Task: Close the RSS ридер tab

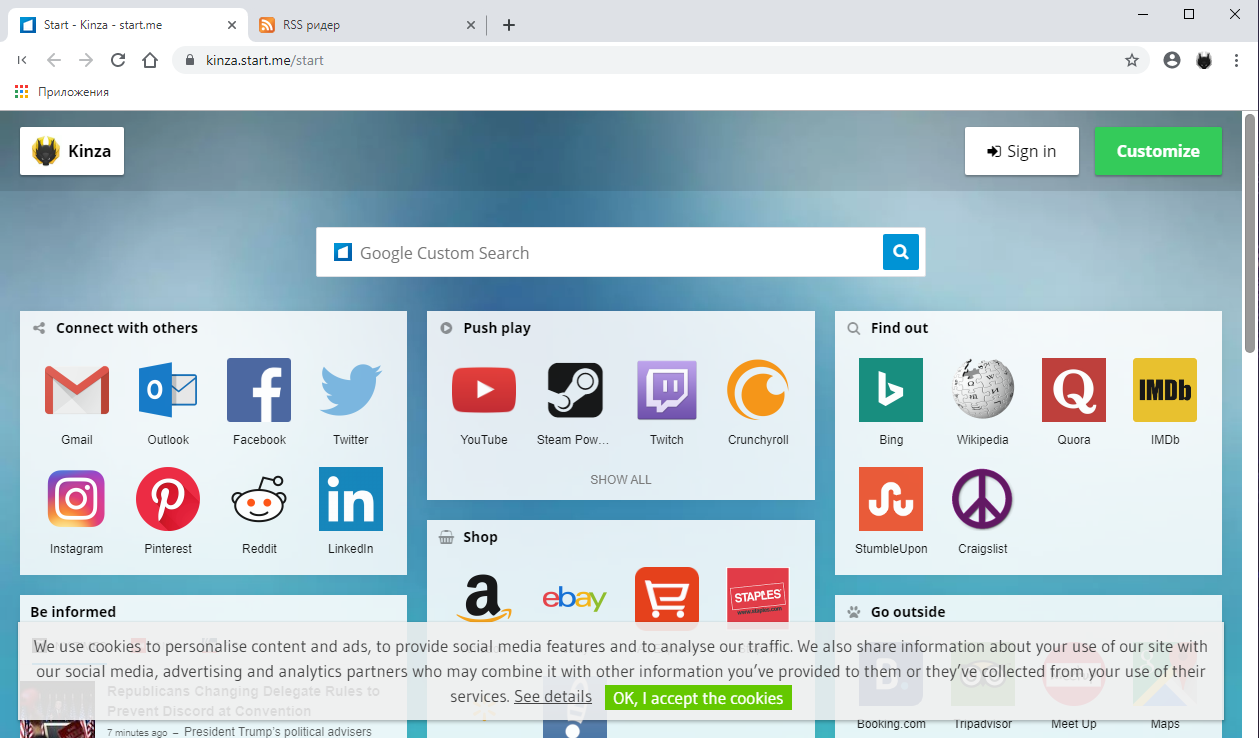Action: coord(470,25)
